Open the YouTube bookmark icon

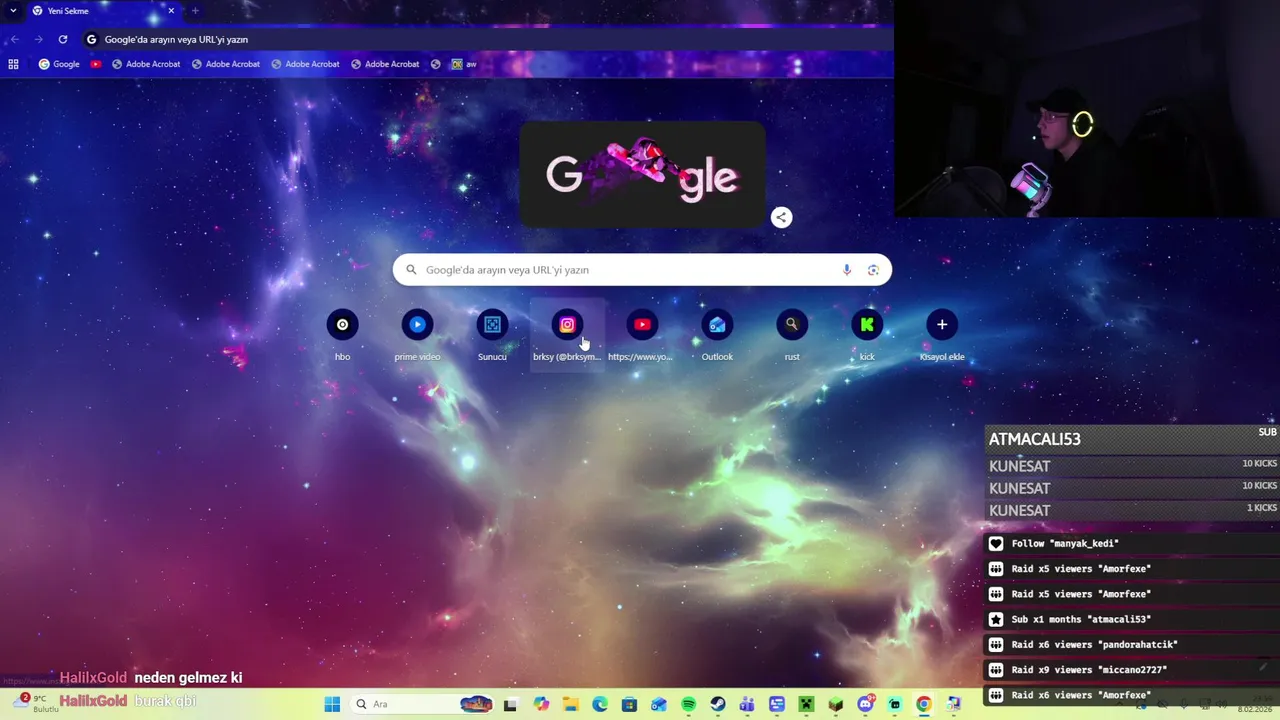[96, 64]
